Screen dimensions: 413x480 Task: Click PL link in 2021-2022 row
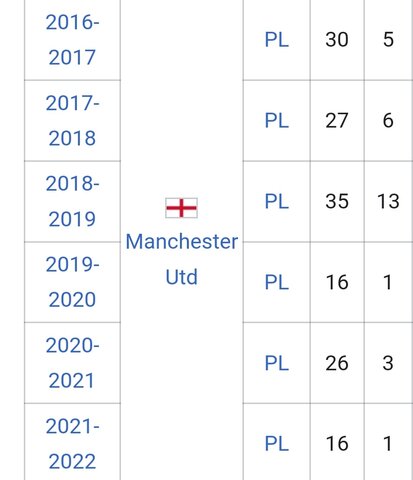click(x=277, y=444)
